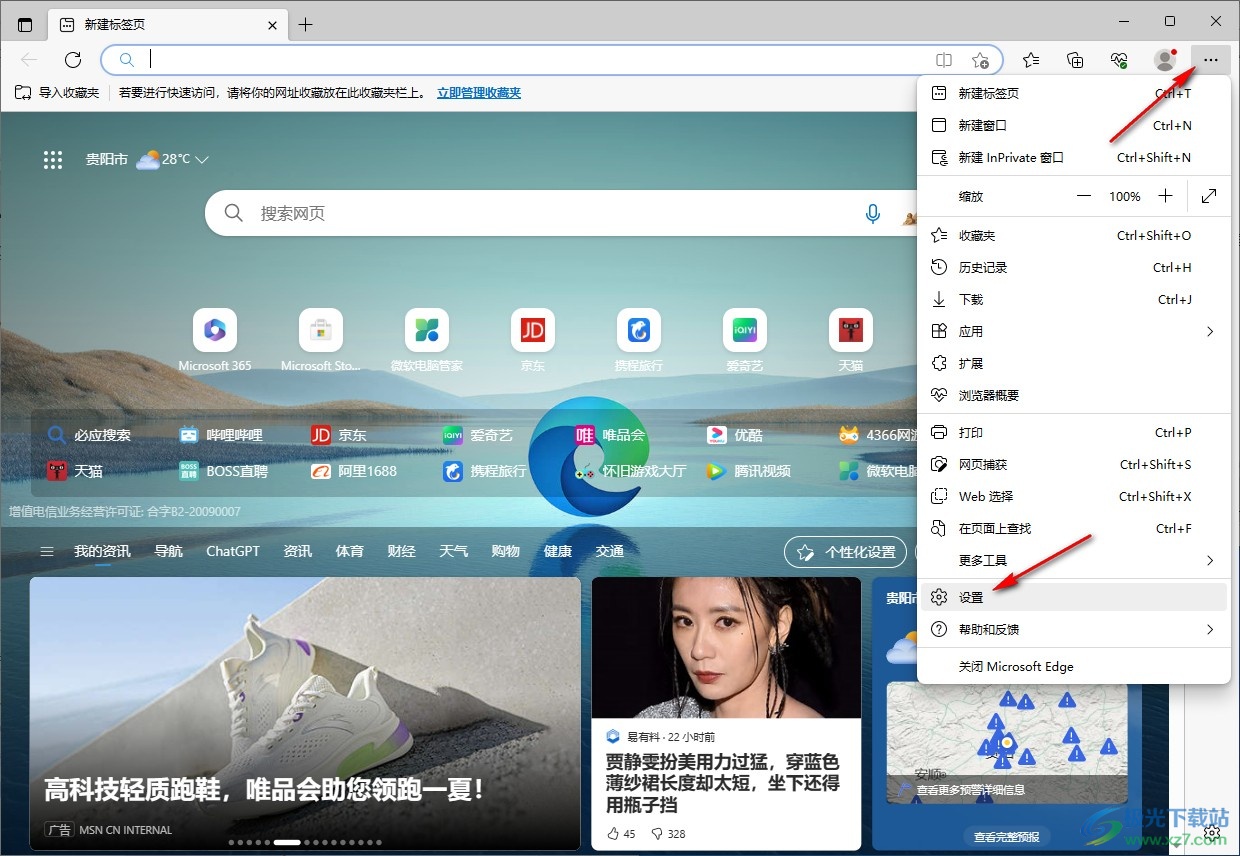Click the zoom in plus button
Viewport: 1240px width, 856px height.
[1165, 196]
